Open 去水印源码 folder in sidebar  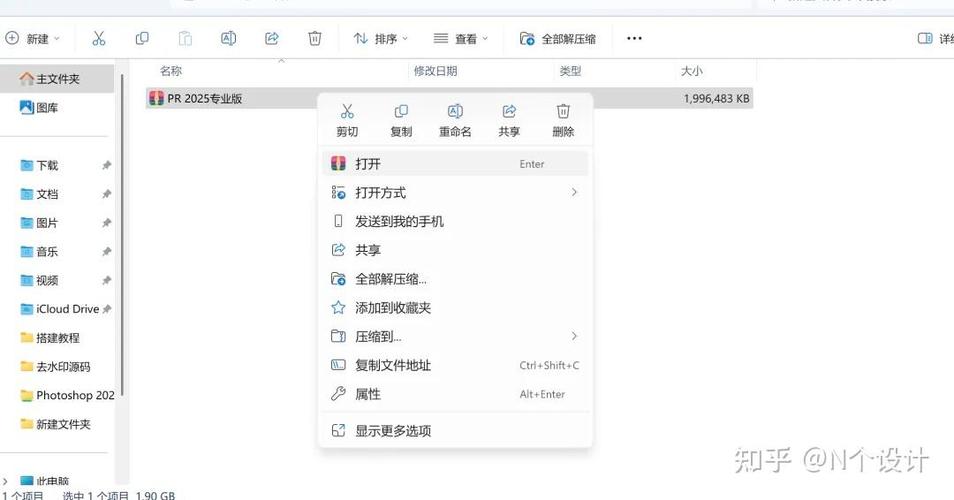[57, 367]
